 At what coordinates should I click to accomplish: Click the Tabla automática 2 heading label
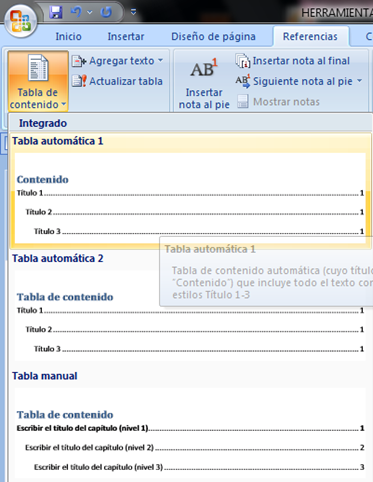pyautogui.click(x=58, y=258)
